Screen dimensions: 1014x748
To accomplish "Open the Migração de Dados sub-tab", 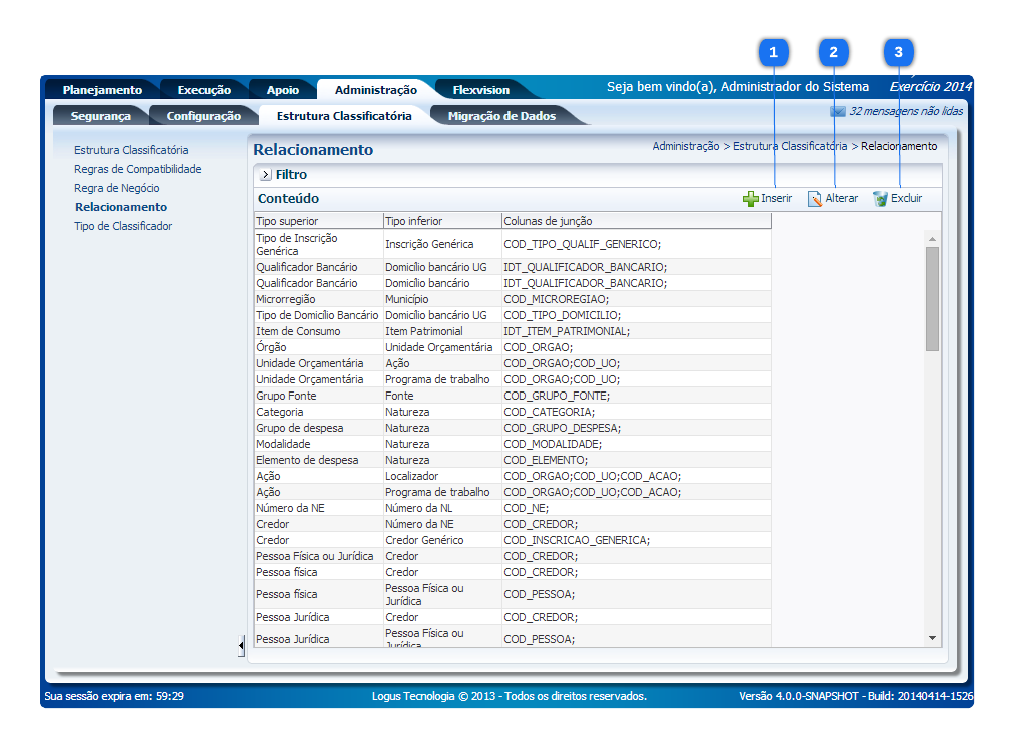I will coord(501,116).
